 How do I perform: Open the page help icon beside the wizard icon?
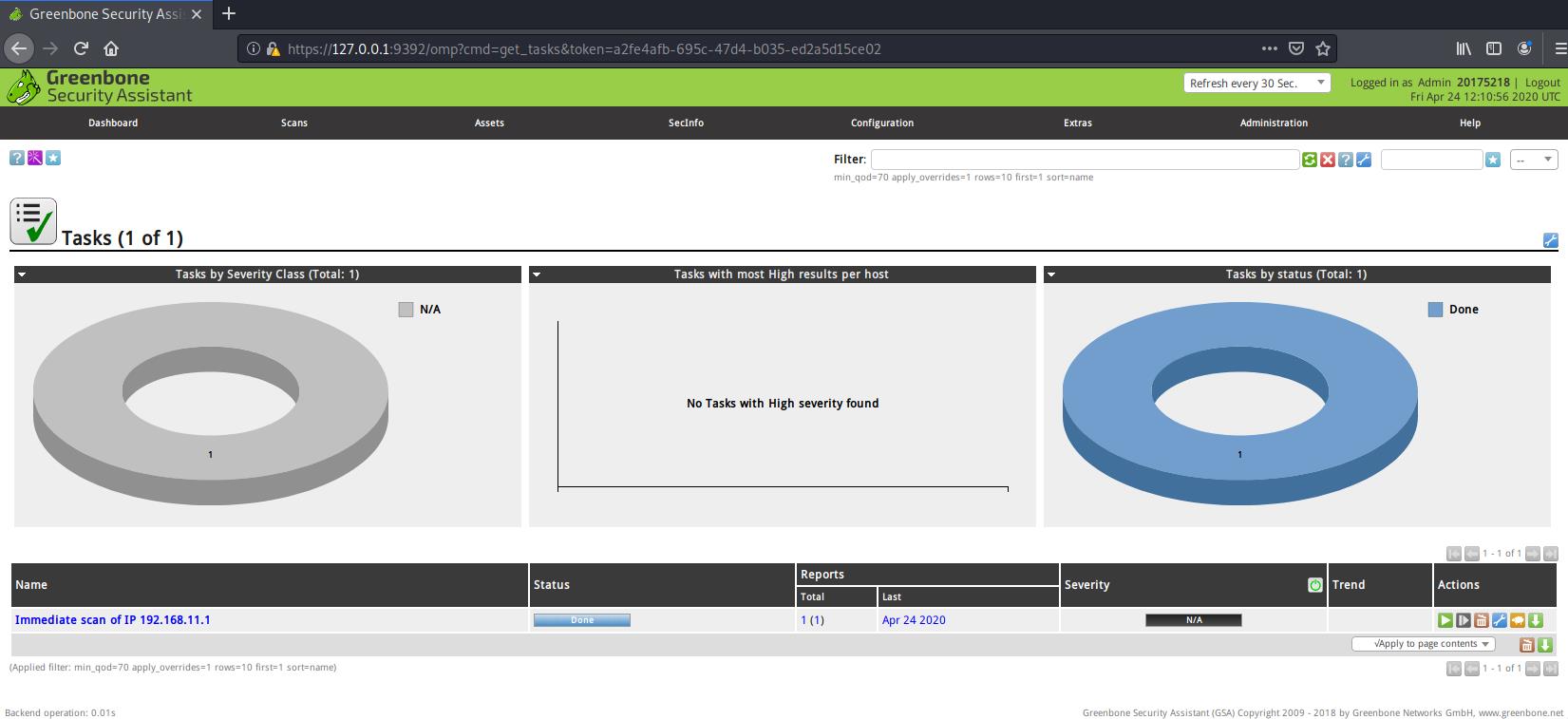16,158
